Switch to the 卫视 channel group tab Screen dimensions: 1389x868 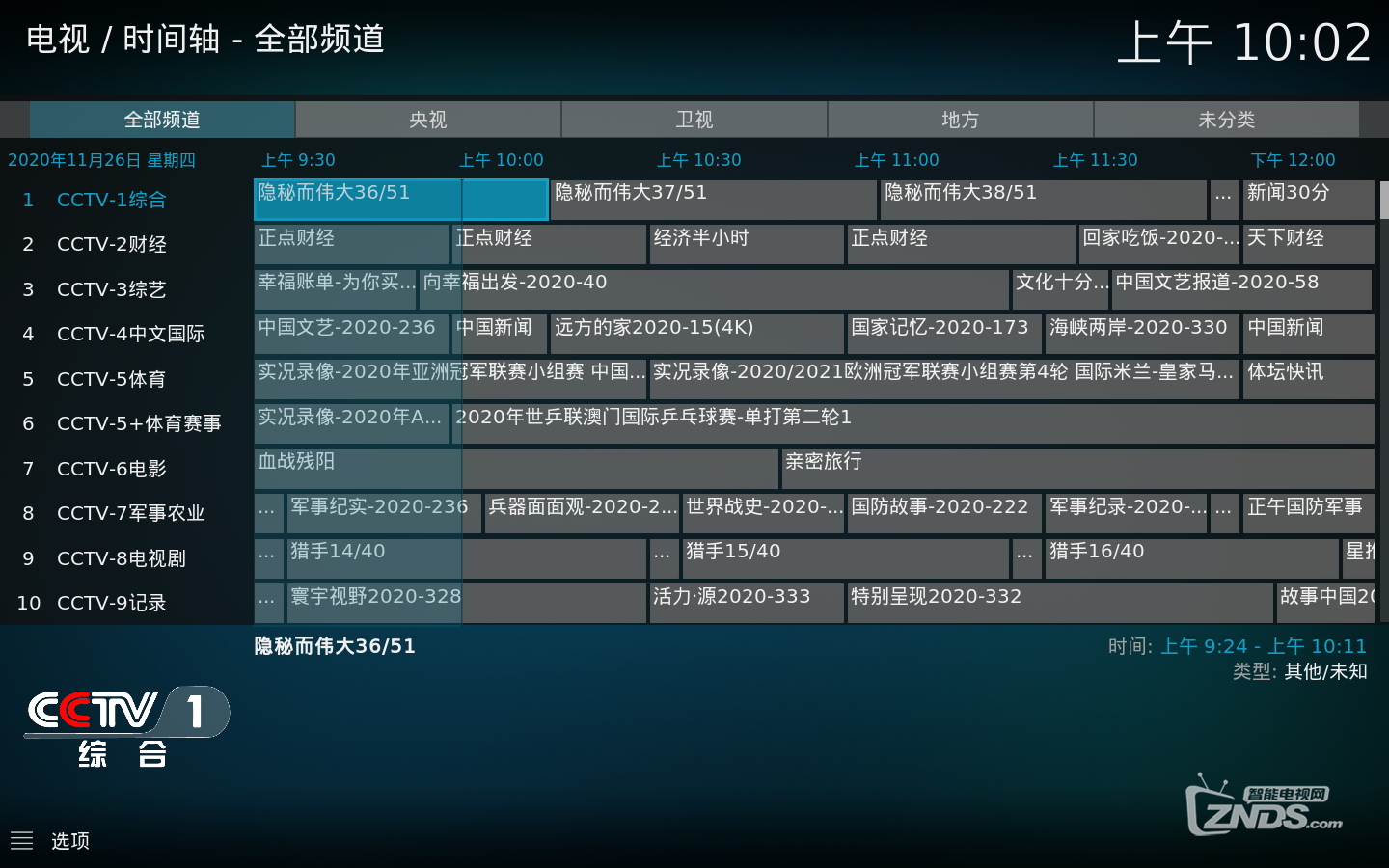click(x=694, y=120)
